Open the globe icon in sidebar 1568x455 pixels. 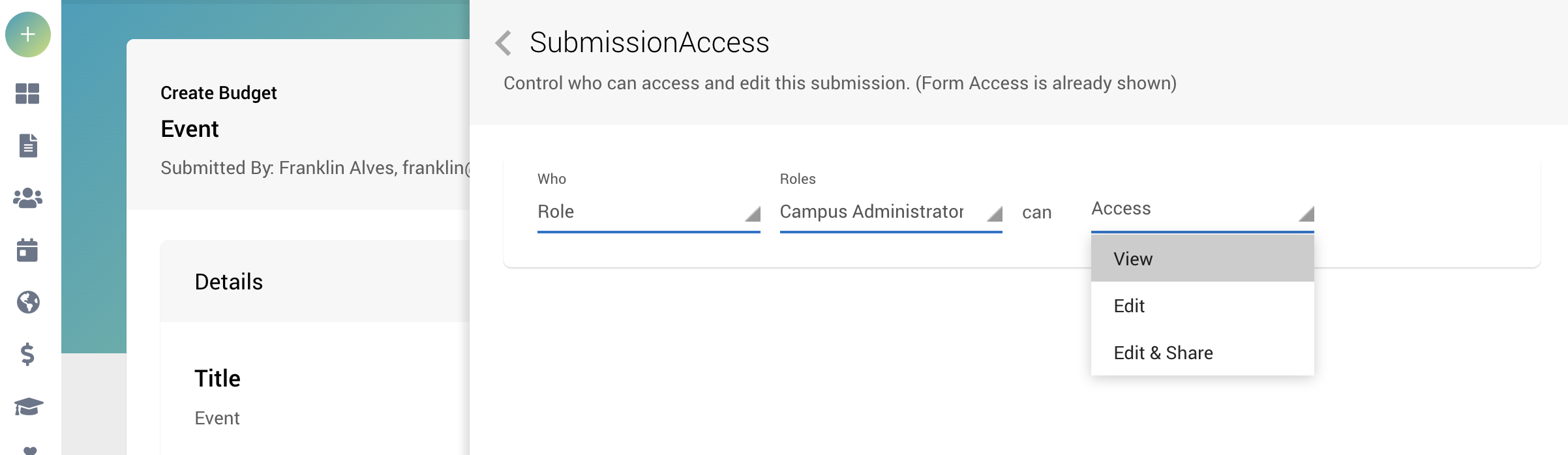(x=28, y=302)
